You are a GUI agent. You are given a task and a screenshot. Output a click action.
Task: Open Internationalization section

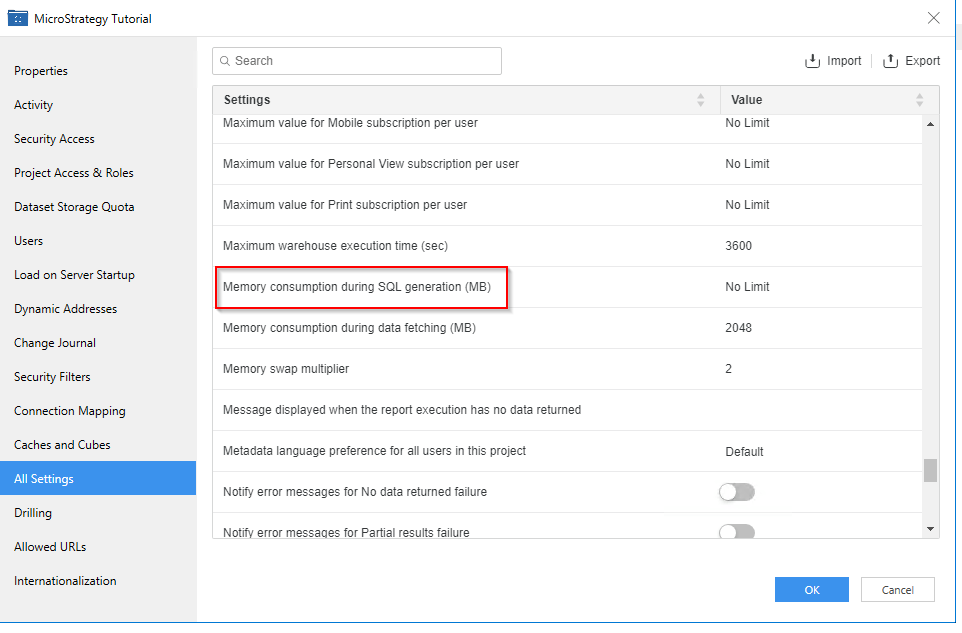click(x=65, y=581)
